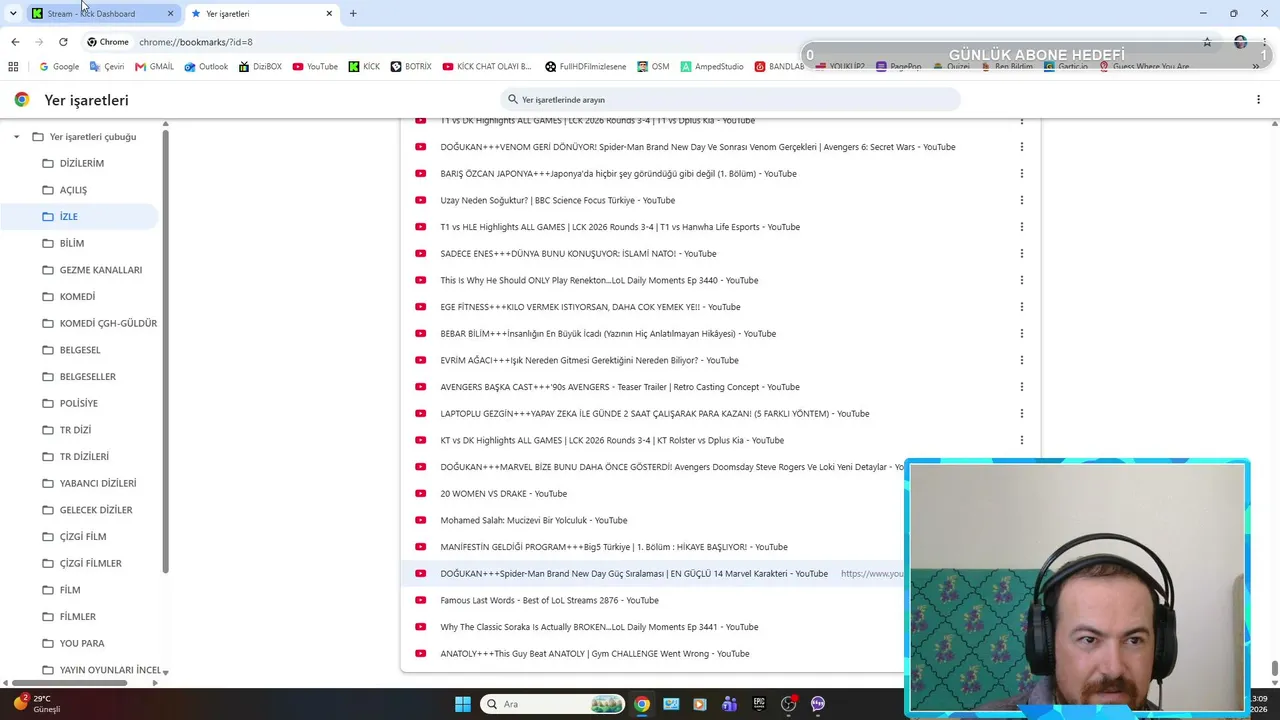Viewport: 1280px width, 720px height.
Task: Open more actions for KT vs DK Highlights
Action: (1021, 440)
